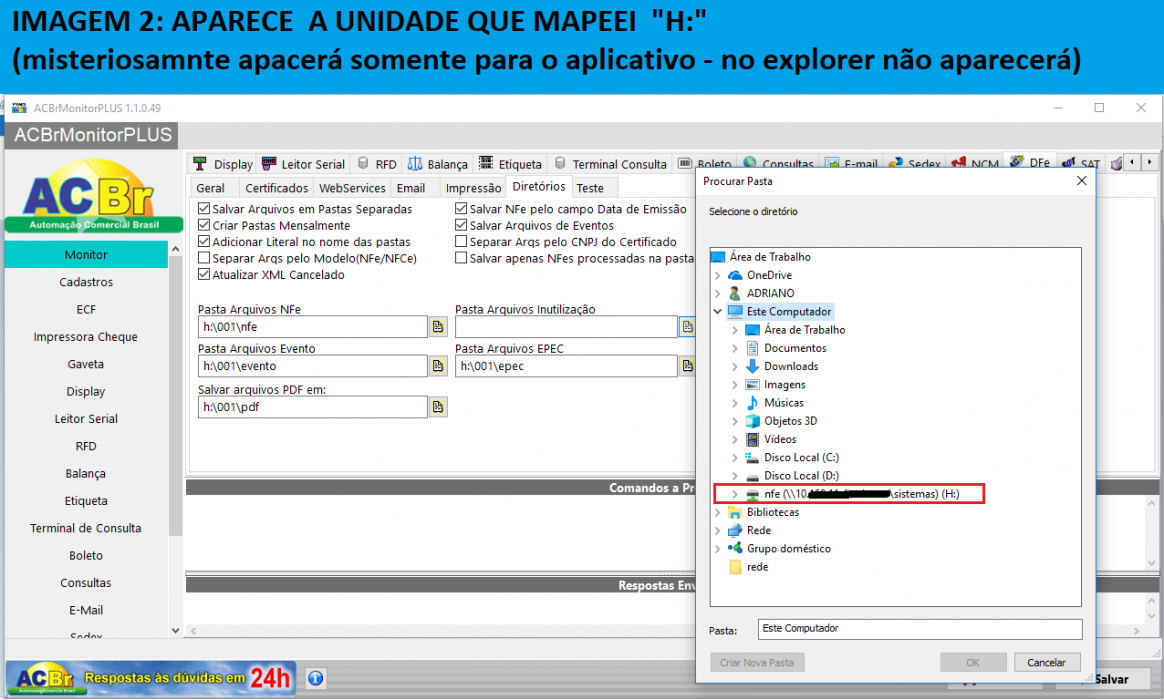Screen dimensions: 1164x700
Task: Click browse icon next to Pasta Arquivos Evento
Action: [438, 366]
